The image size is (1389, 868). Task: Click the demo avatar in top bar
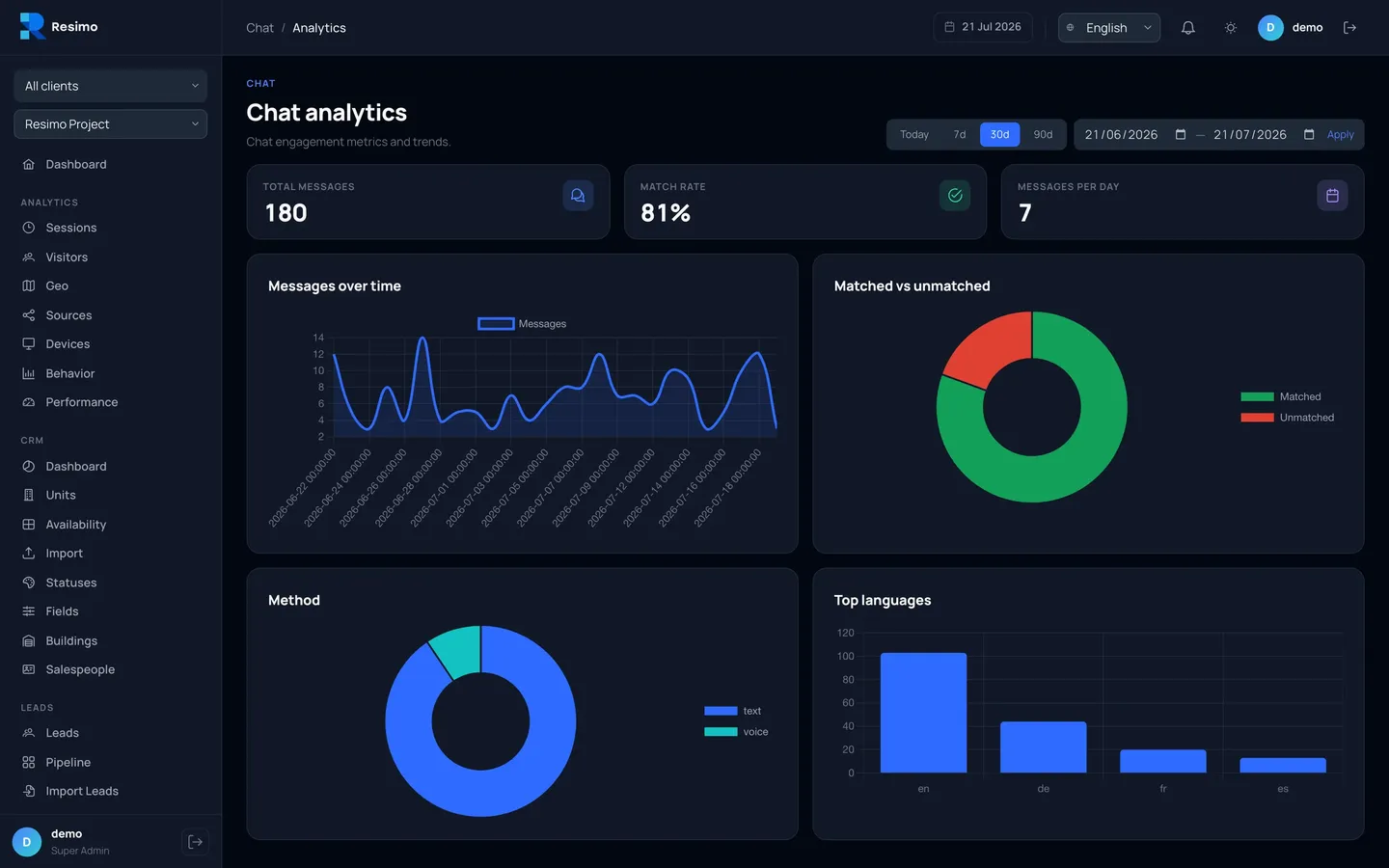pyautogui.click(x=1270, y=28)
